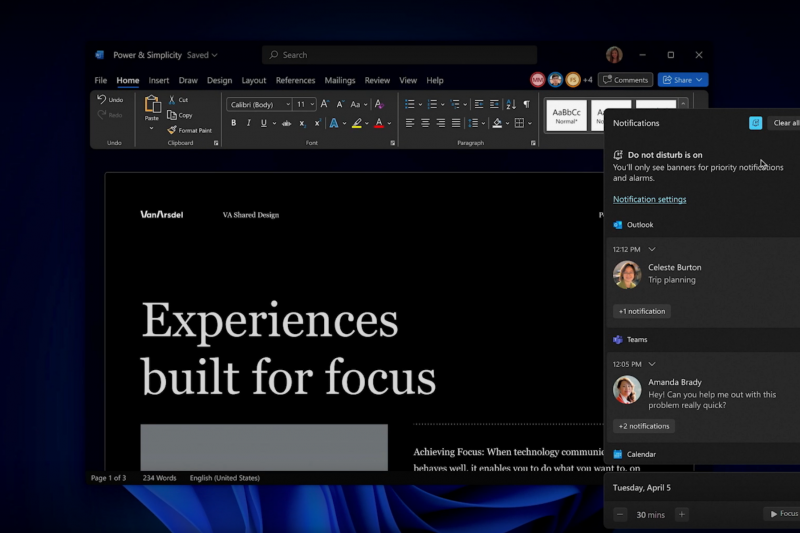Open the File menu
The width and height of the screenshot is (800, 533).
click(101, 81)
